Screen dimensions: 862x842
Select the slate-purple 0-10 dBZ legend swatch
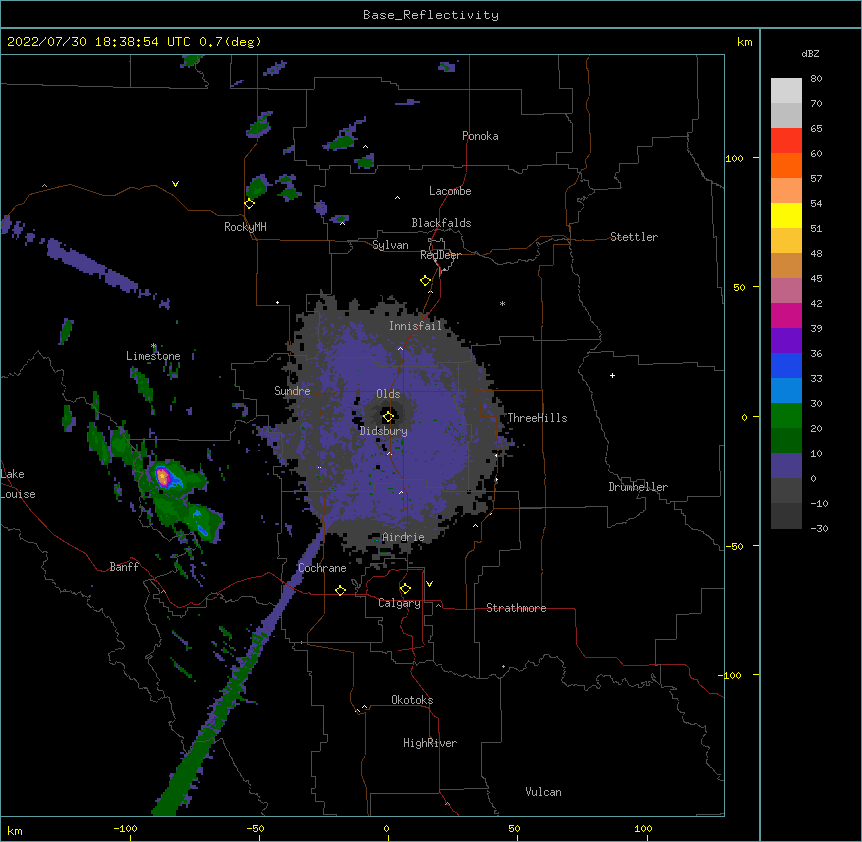(786, 466)
